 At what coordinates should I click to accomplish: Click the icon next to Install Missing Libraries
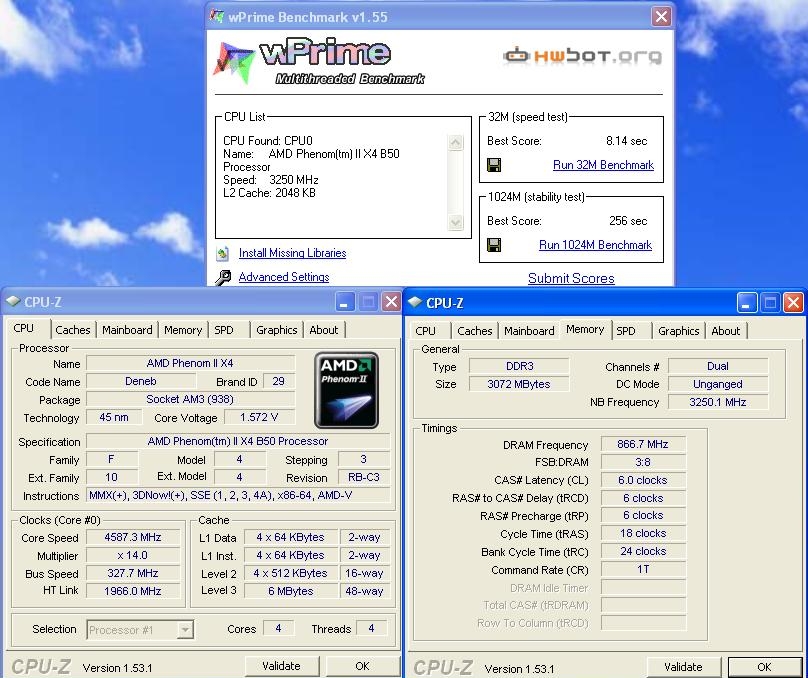pos(221,254)
